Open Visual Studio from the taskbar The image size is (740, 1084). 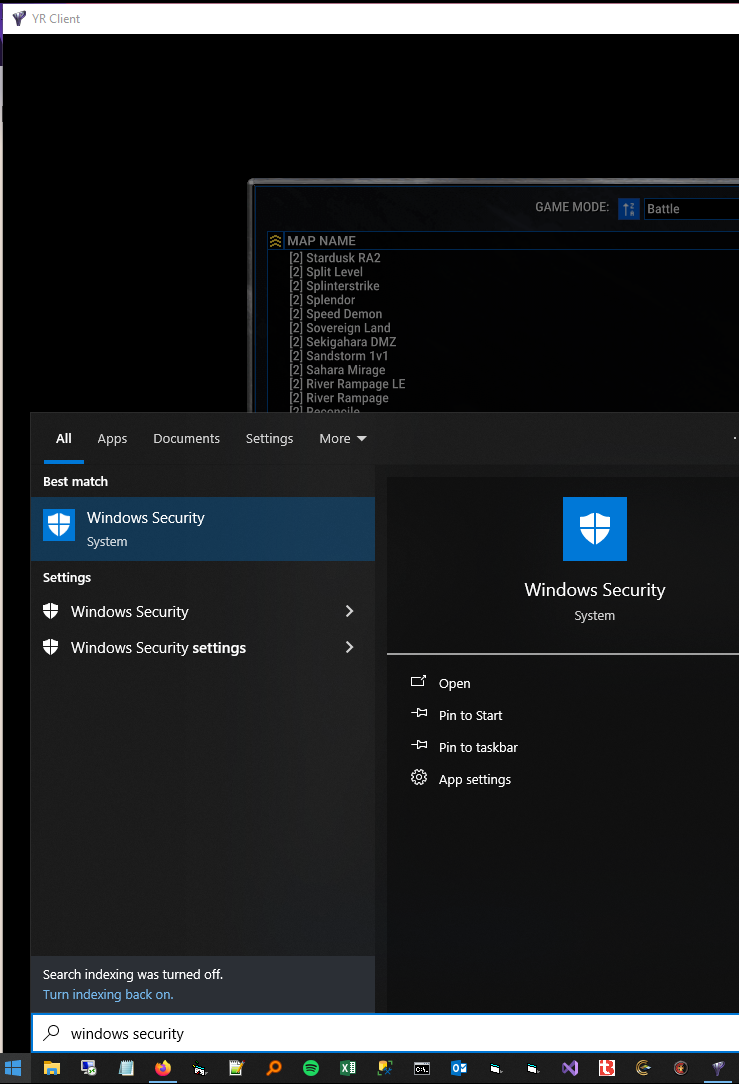[570, 1068]
